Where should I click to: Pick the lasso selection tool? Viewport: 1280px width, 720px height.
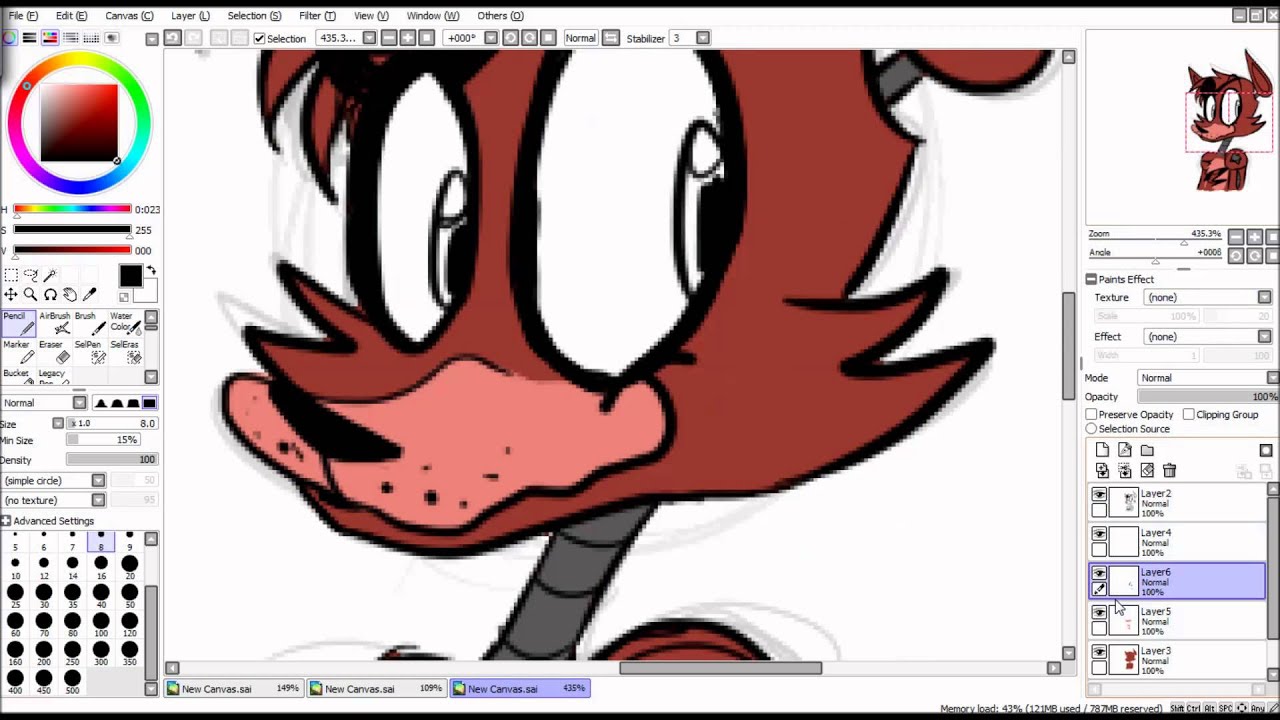pos(30,275)
